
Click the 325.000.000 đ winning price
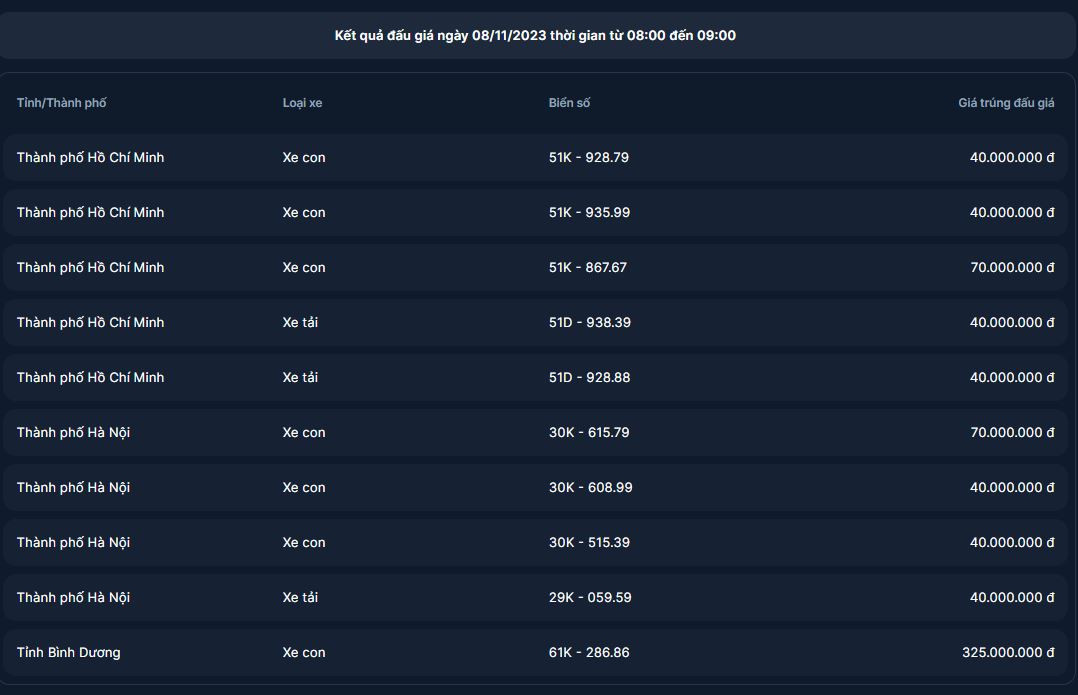pyautogui.click(x=1008, y=653)
